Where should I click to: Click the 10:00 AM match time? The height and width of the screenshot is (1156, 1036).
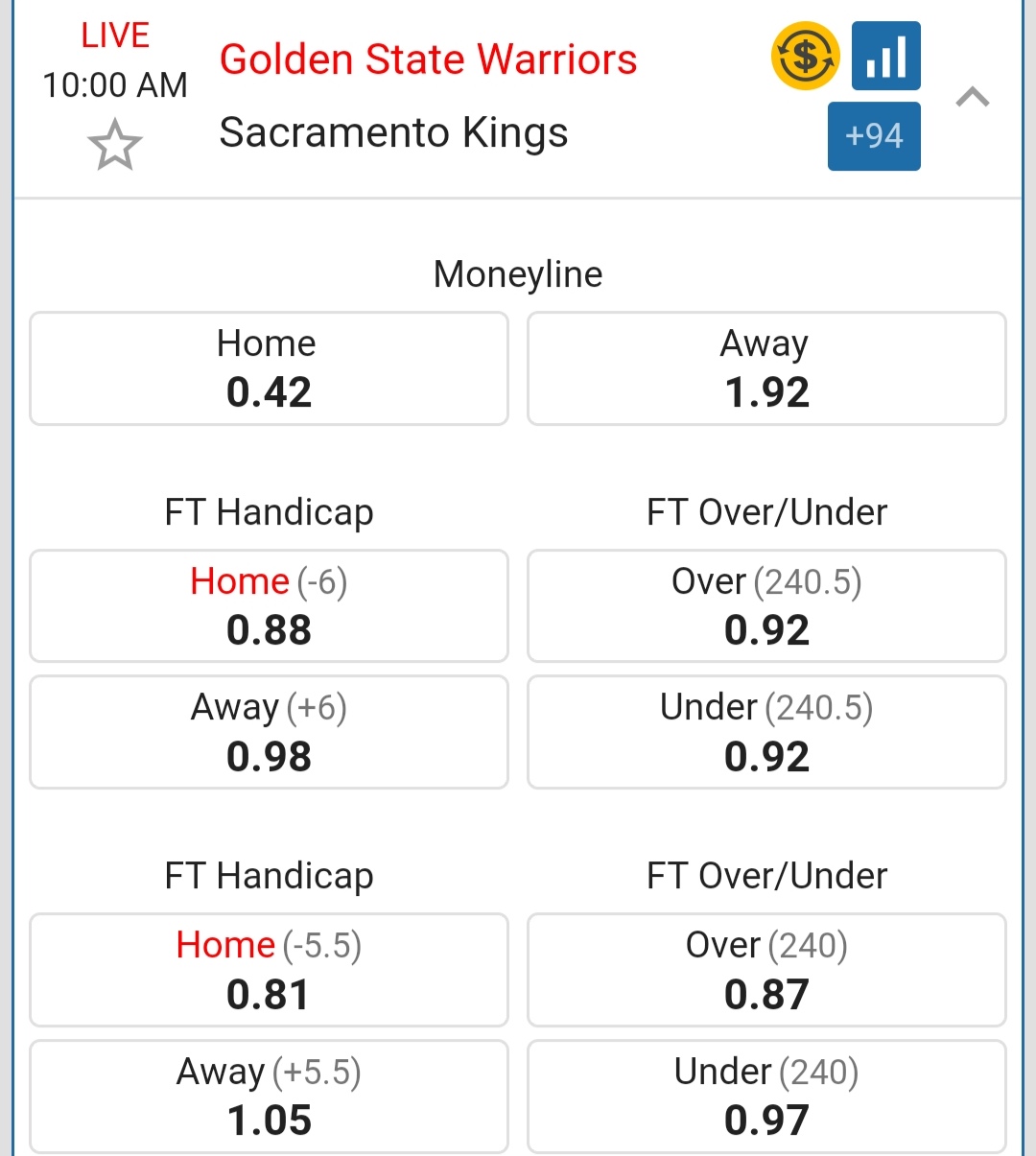(115, 85)
